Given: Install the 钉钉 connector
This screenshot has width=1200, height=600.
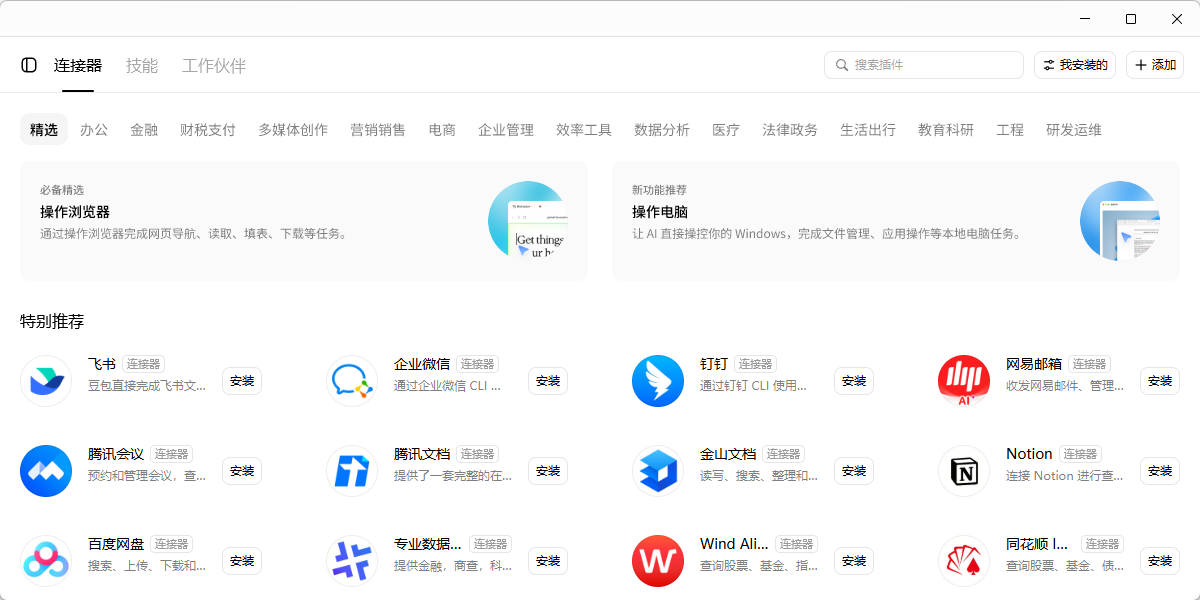Looking at the screenshot, I should click(x=854, y=381).
